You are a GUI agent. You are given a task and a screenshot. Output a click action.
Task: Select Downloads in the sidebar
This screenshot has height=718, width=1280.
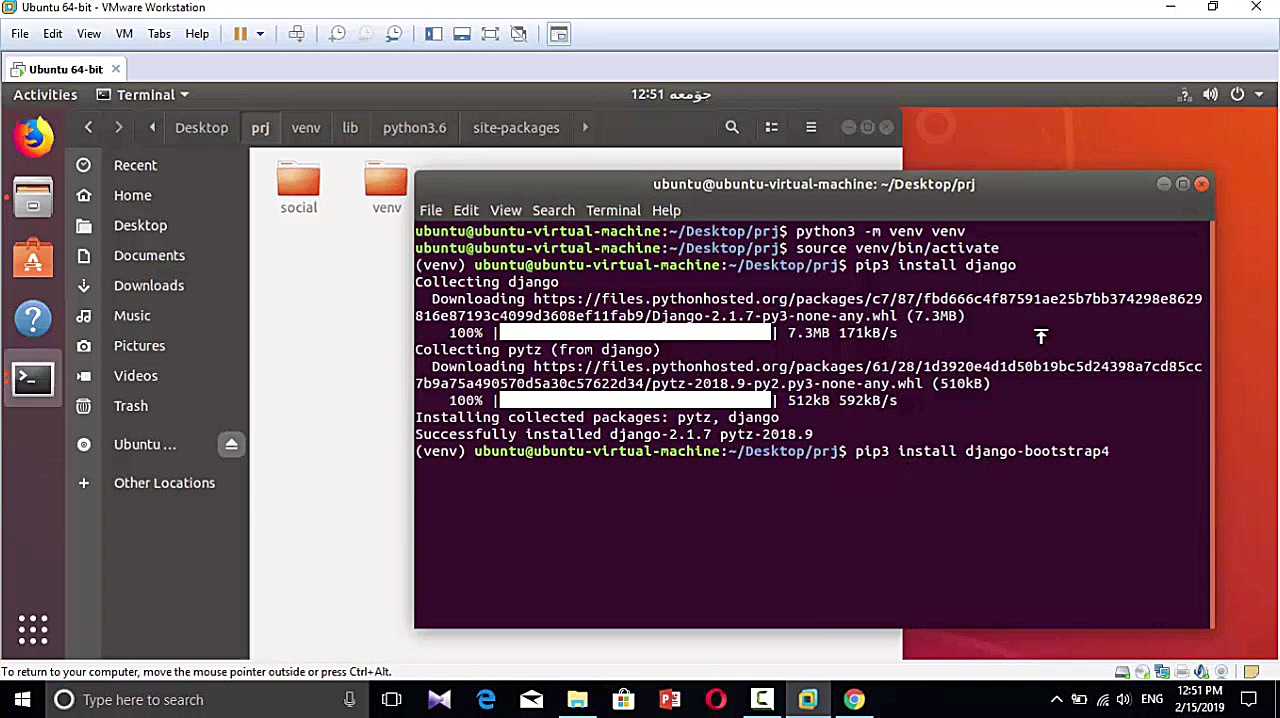tap(148, 285)
